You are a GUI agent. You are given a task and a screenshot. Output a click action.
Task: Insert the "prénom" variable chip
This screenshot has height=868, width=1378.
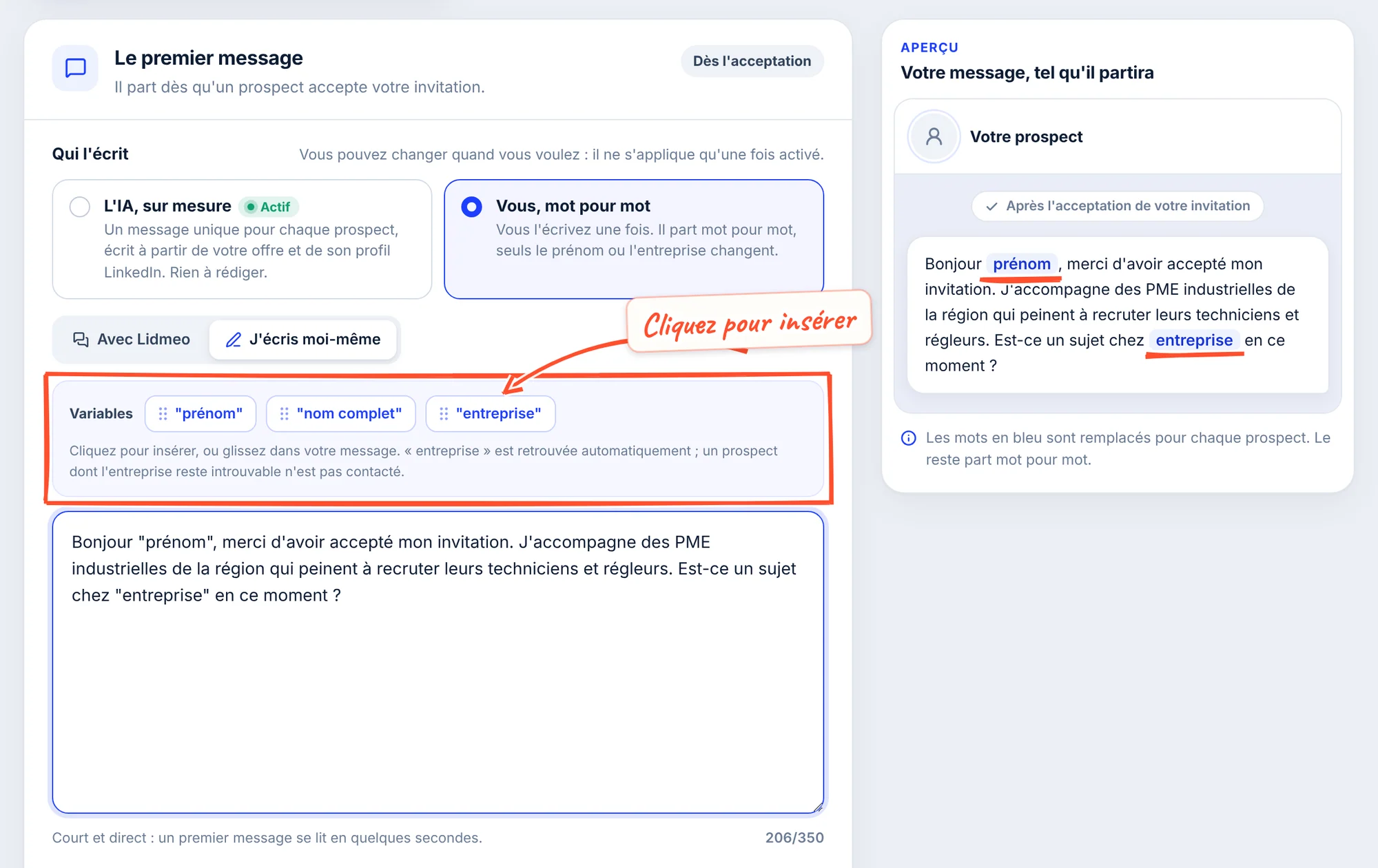pyautogui.click(x=200, y=413)
